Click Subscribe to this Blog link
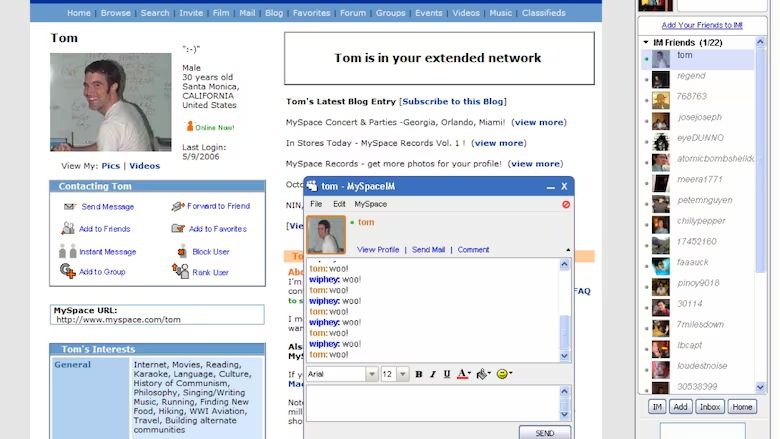This screenshot has height=439, width=780. (x=453, y=101)
